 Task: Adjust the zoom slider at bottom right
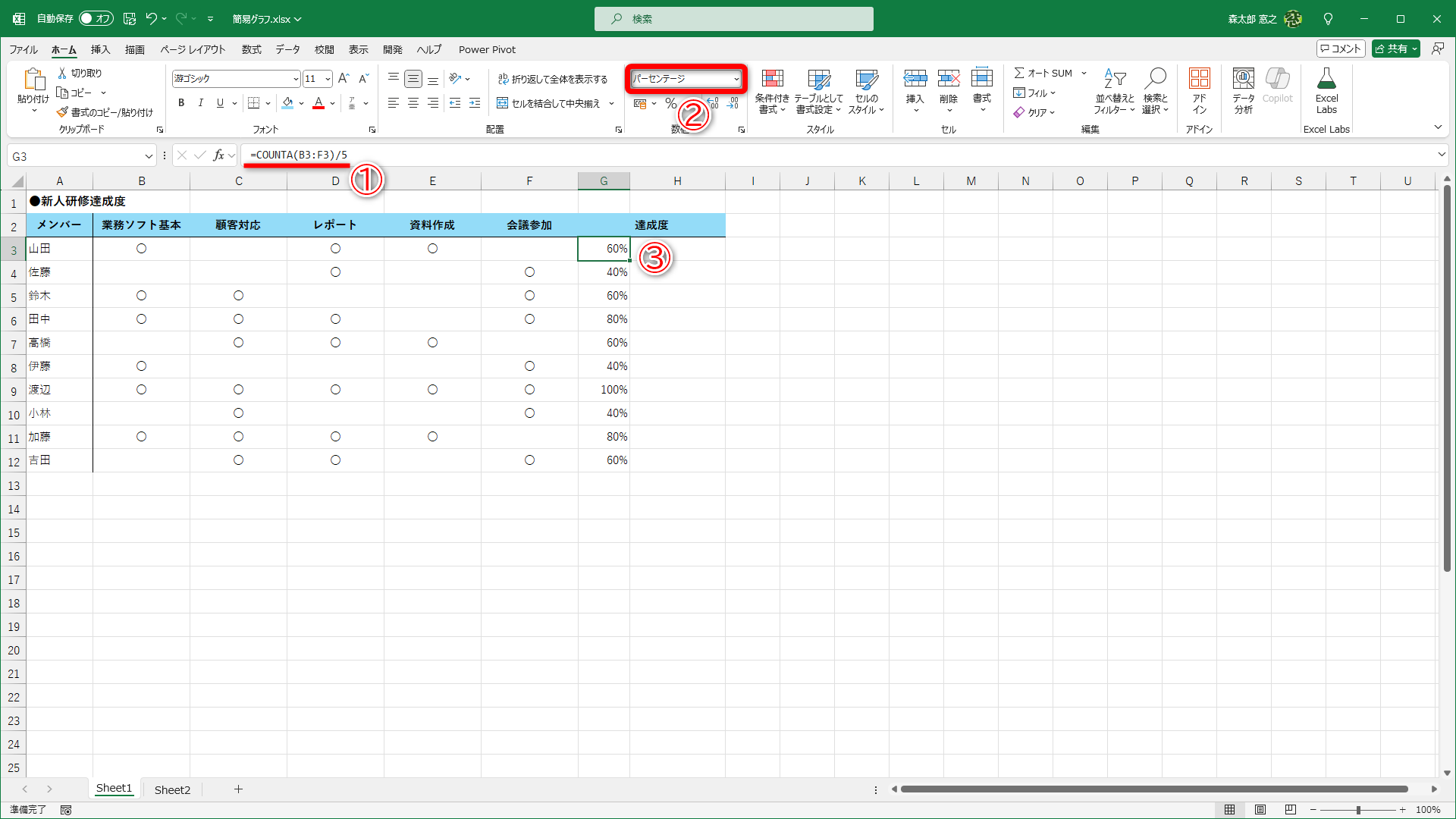[1358, 809]
